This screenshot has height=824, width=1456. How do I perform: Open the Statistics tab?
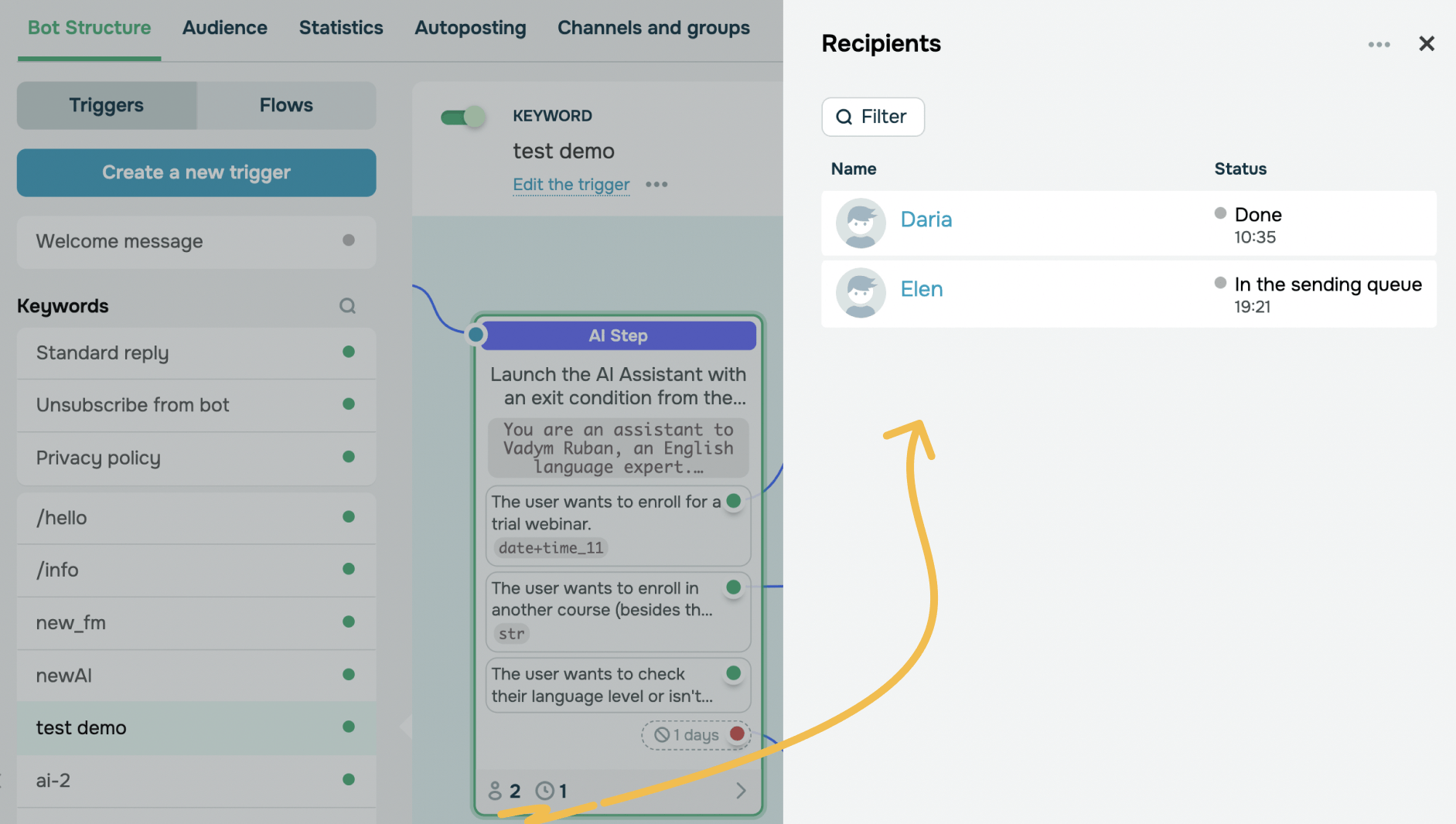click(x=341, y=28)
